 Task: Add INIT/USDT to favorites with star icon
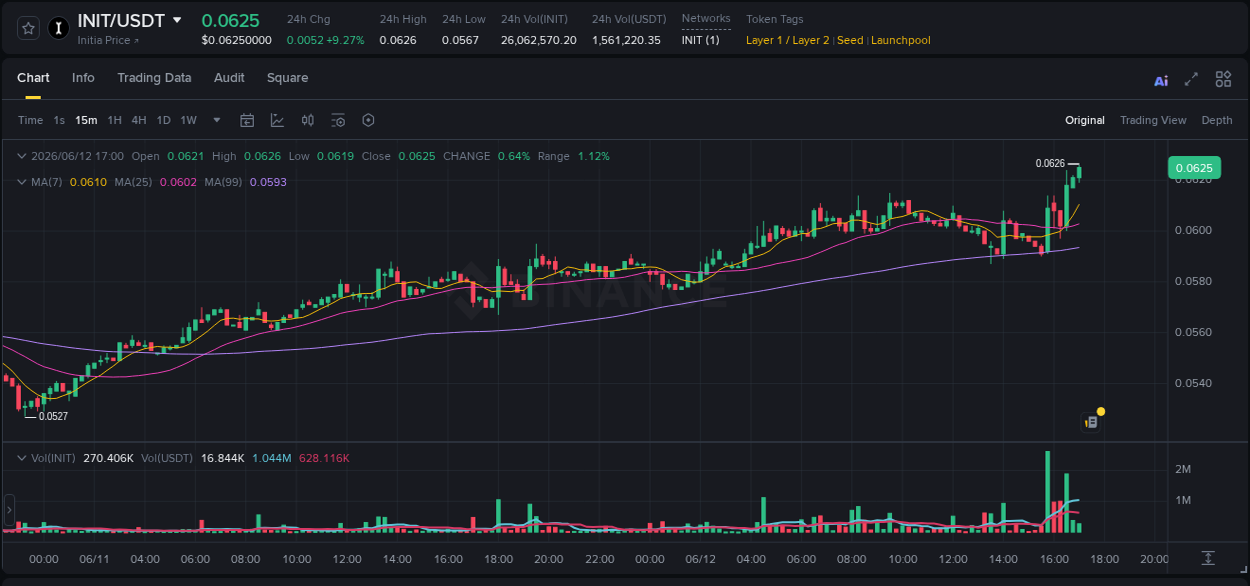[x=29, y=28]
